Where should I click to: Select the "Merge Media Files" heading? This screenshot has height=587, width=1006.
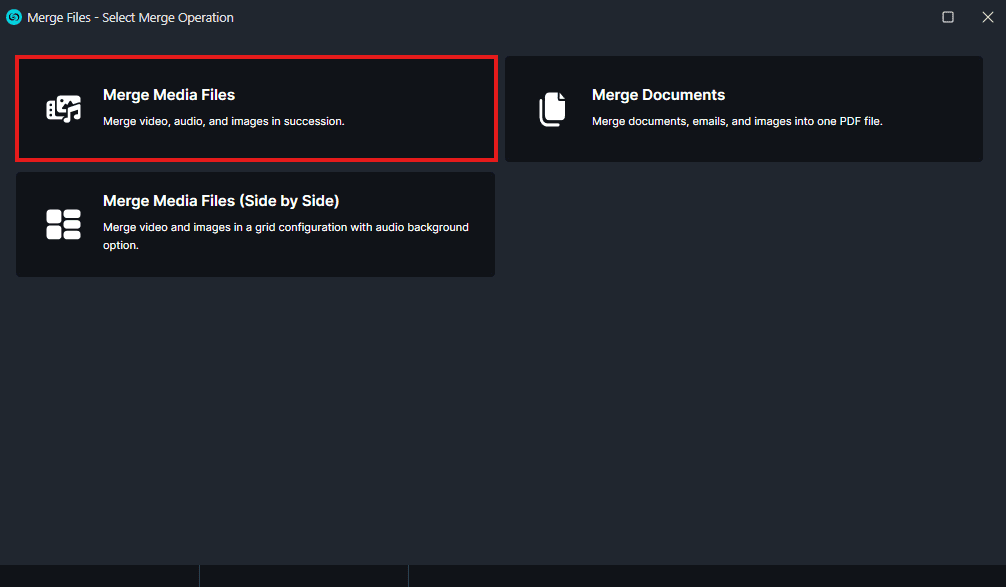point(169,95)
